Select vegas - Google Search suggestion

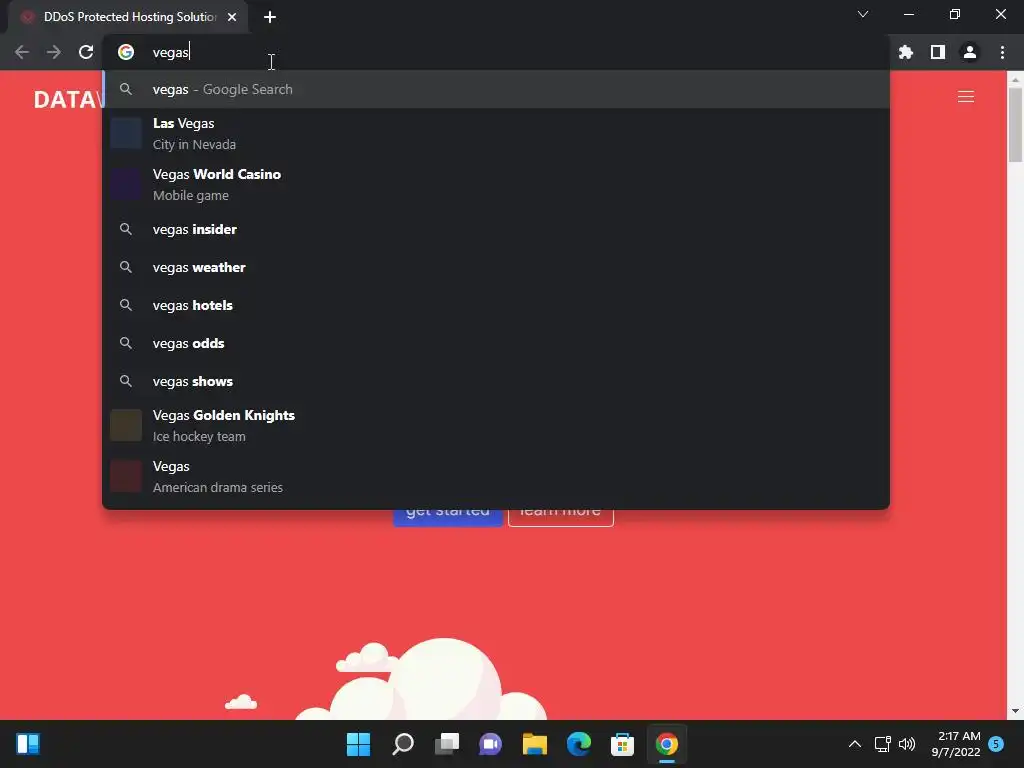point(496,89)
